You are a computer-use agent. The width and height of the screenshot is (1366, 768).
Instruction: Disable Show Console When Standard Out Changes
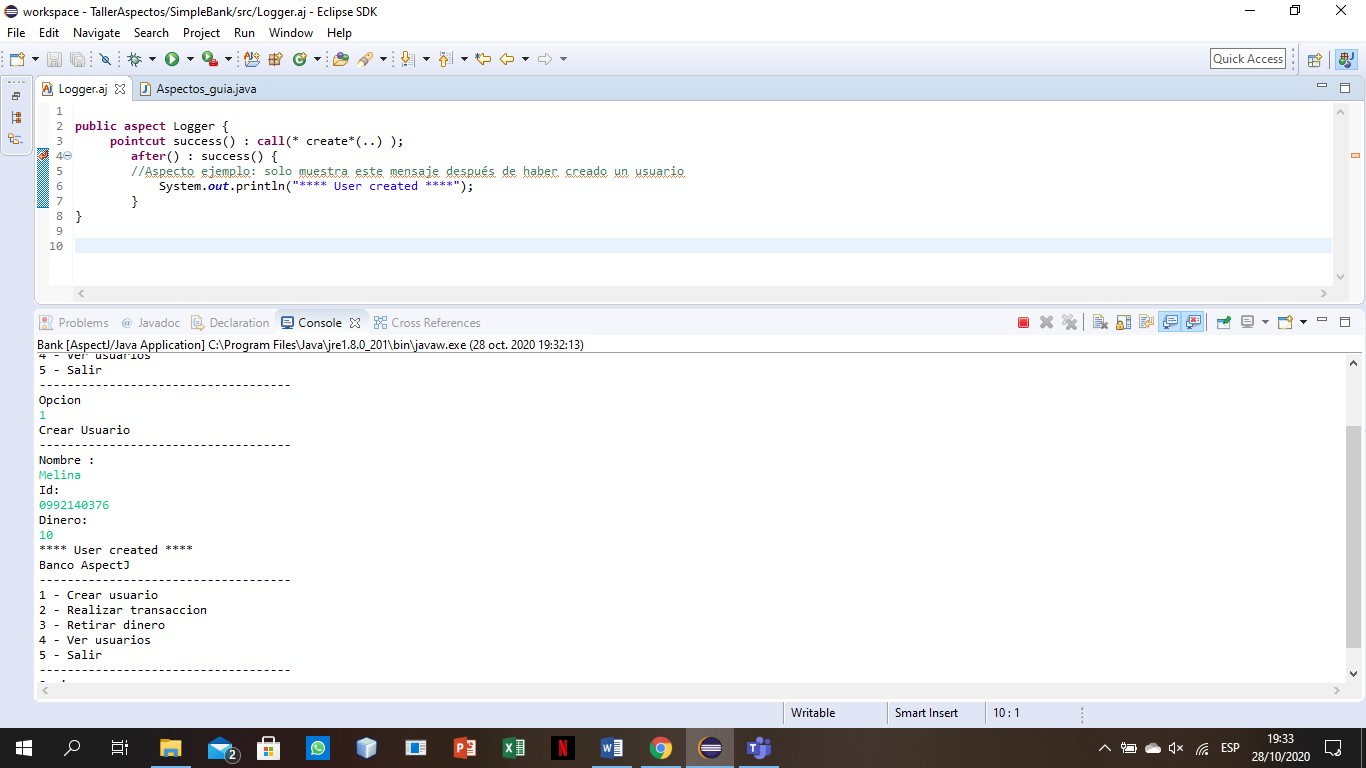pyautogui.click(x=1171, y=322)
